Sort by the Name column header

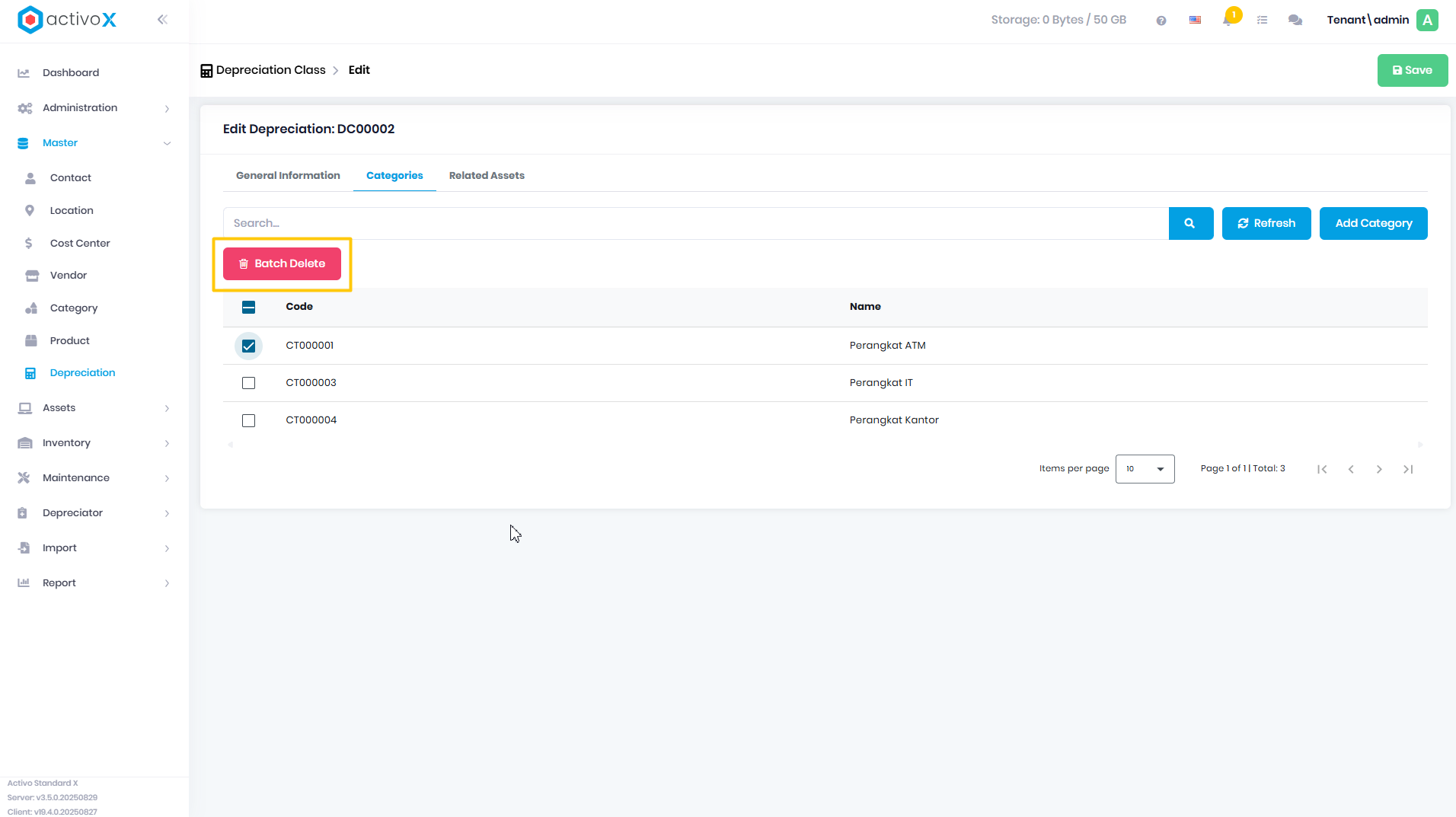tap(865, 307)
